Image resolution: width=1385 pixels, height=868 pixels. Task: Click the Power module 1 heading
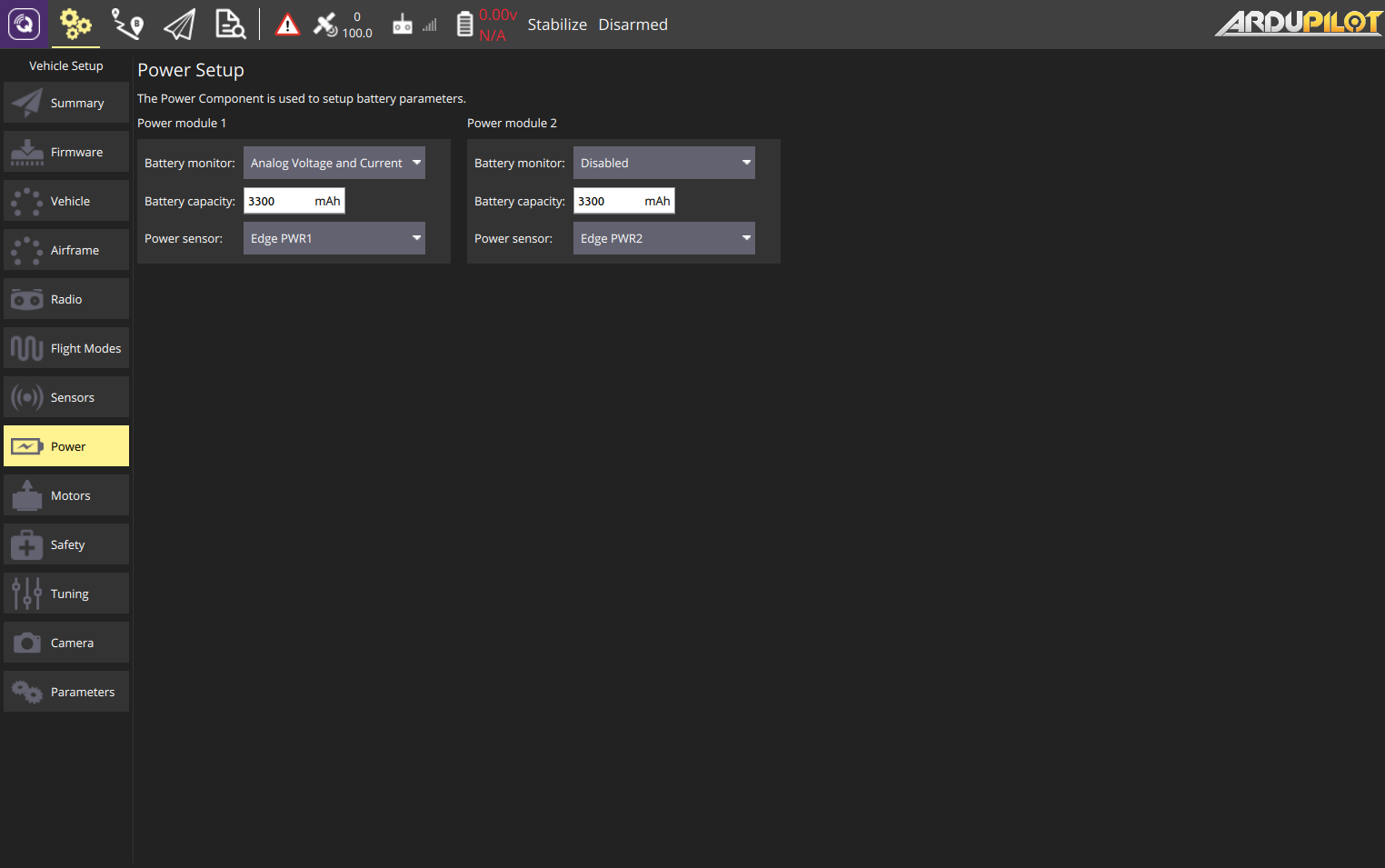182,123
